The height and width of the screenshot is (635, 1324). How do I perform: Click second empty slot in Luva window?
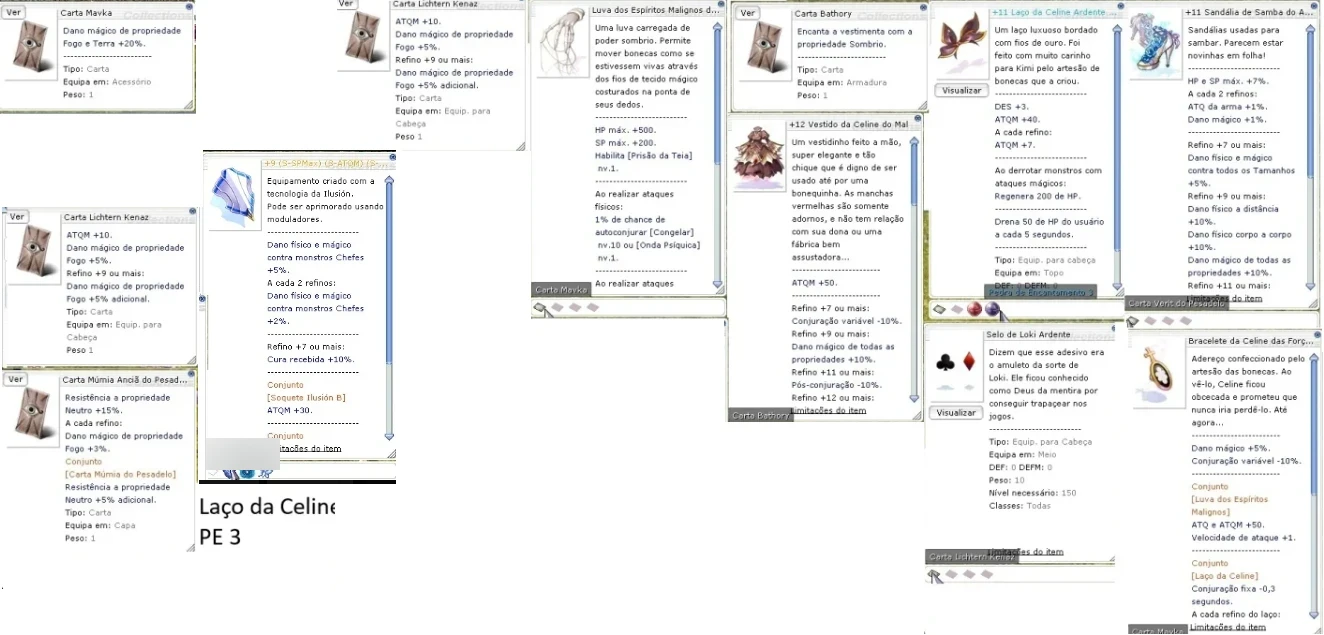click(x=558, y=308)
